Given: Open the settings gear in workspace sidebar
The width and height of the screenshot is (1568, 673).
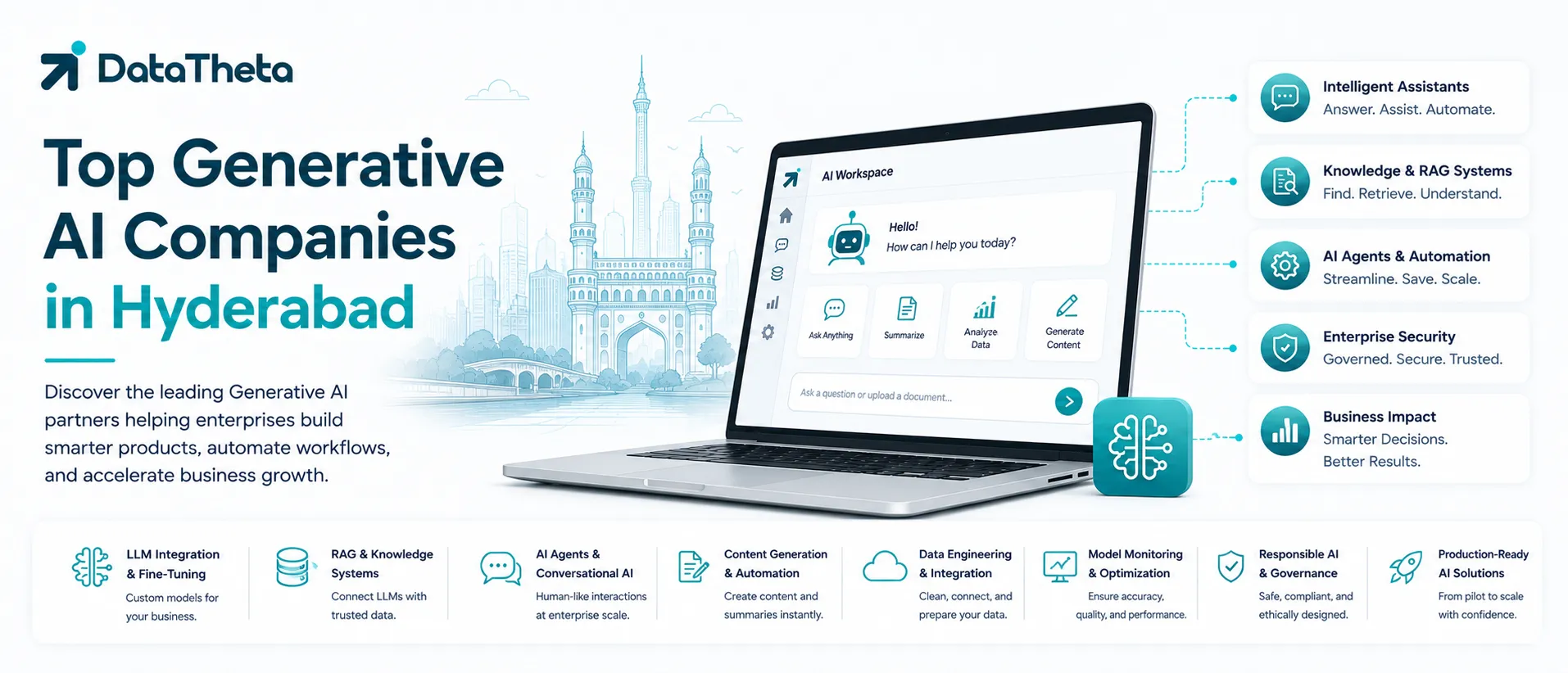Looking at the screenshot, I should point(768,332).
